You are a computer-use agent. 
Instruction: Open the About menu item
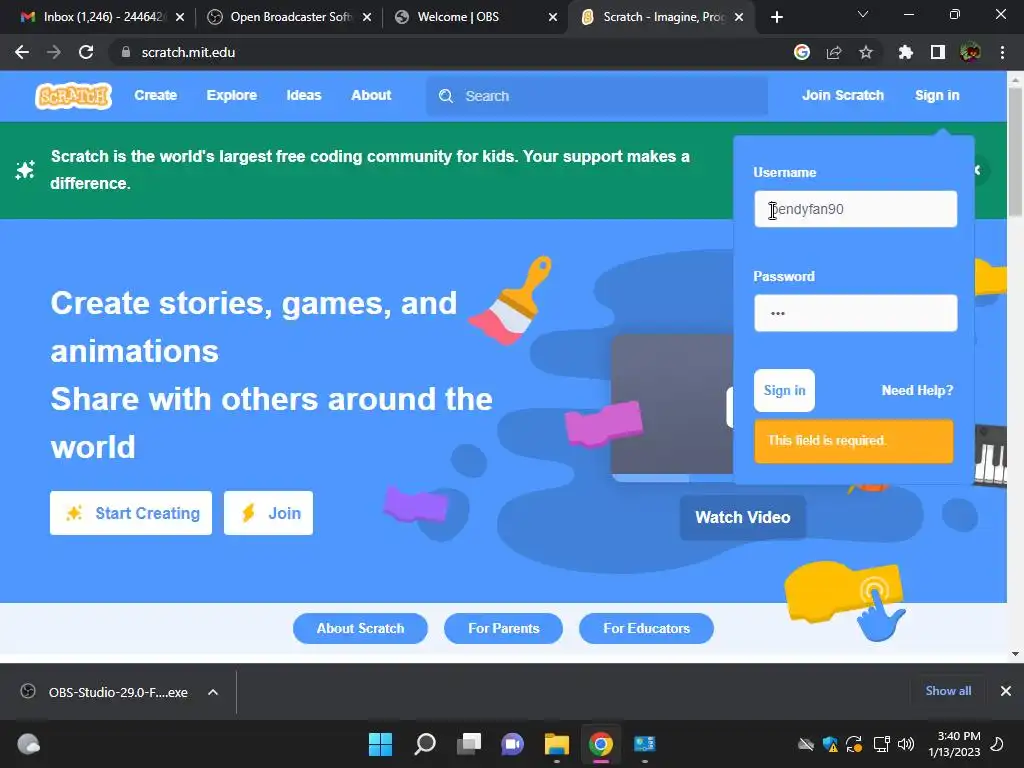pos(371,95)
